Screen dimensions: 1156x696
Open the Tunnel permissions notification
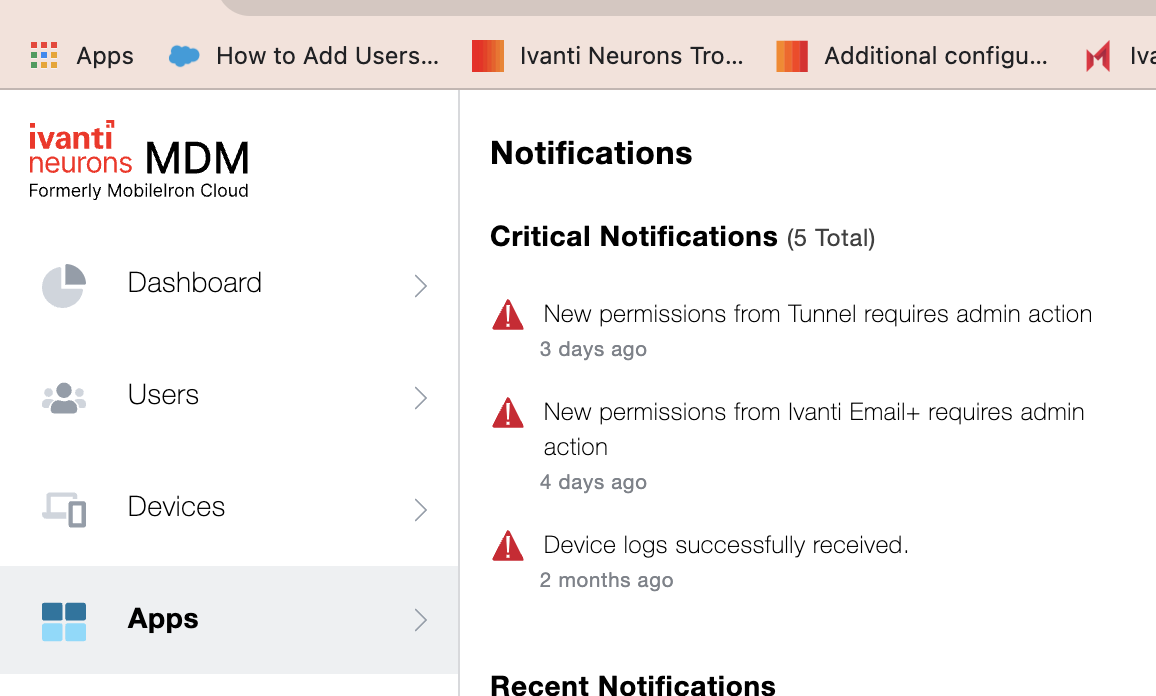coord(817,313)
